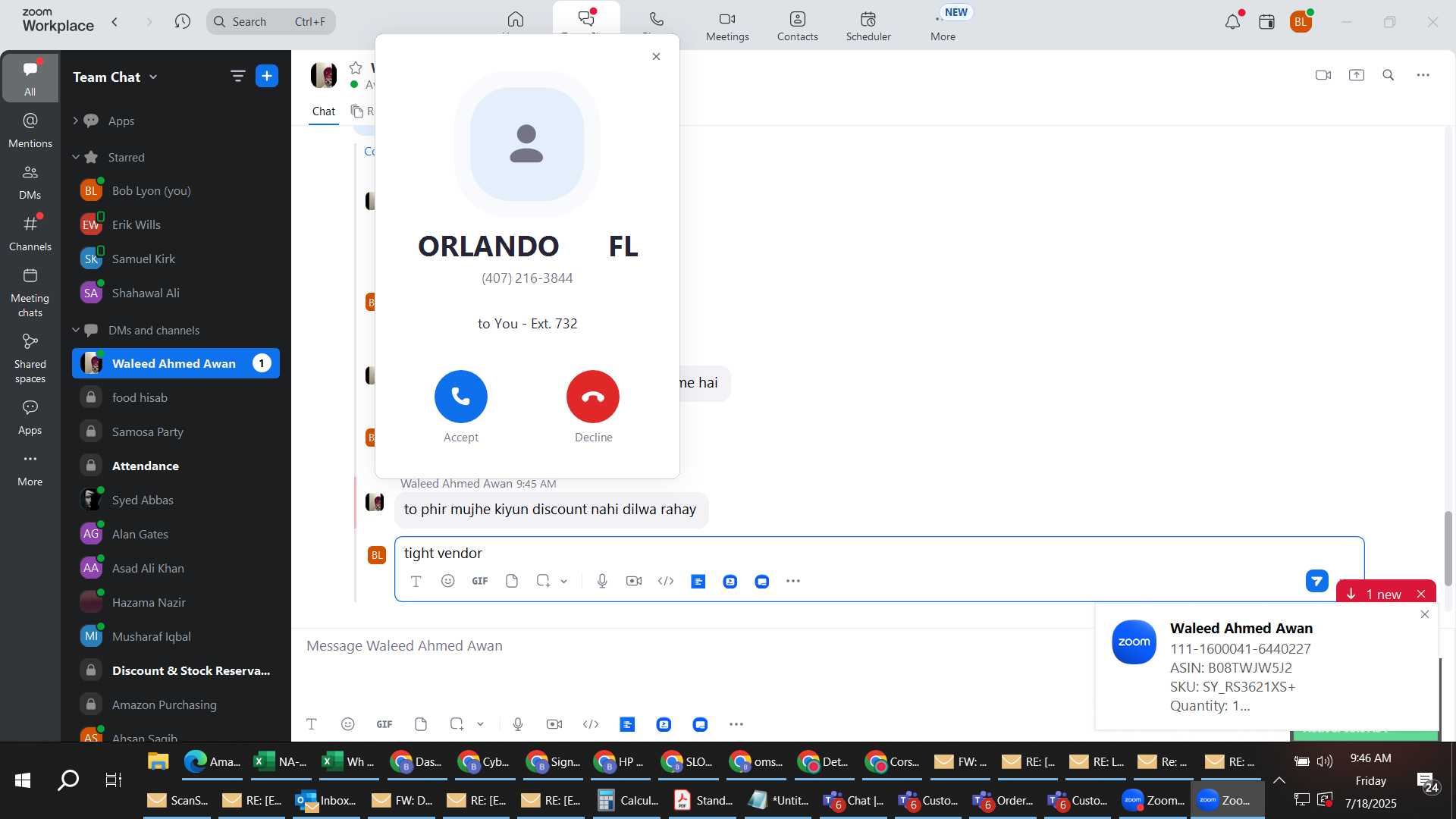Collapse the Starred section

click(x=75, y=157)
